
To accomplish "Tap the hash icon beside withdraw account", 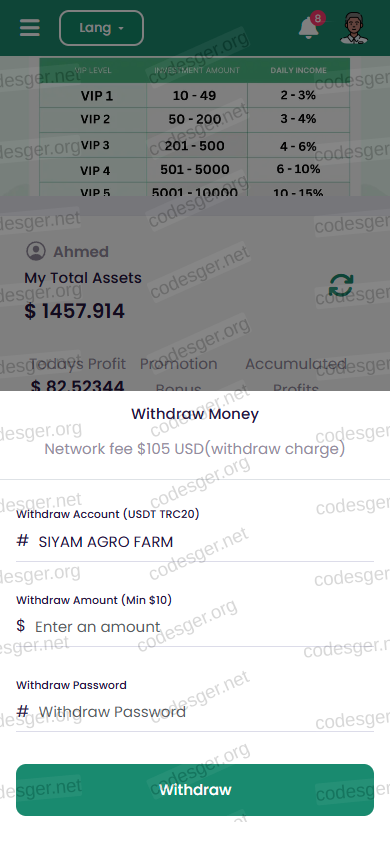I will click(23, 541).
